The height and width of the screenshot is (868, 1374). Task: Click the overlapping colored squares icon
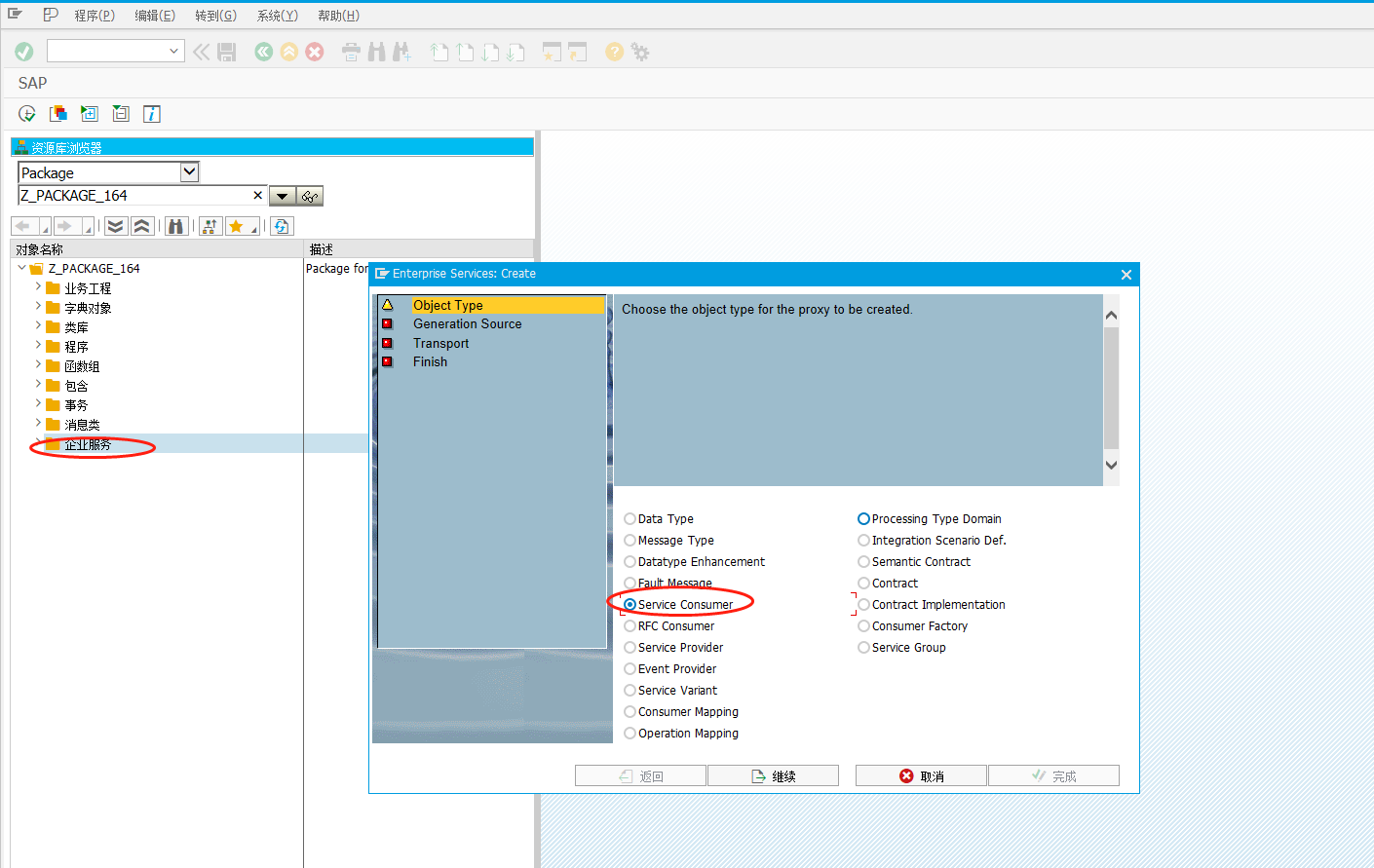[x=58, y=114]
